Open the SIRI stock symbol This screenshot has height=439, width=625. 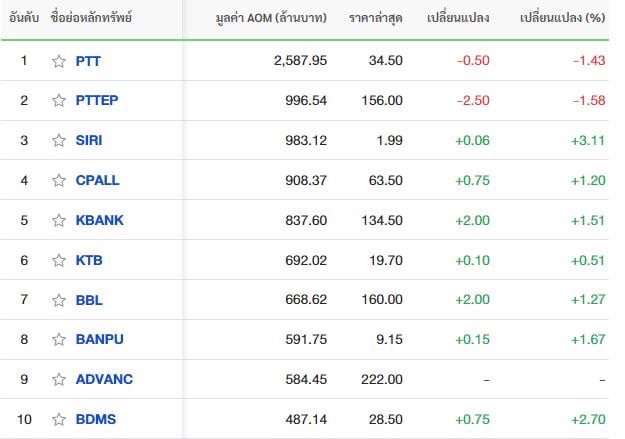89,140
